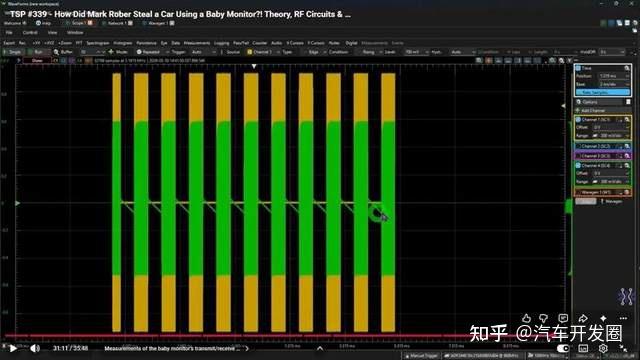Share the video using the arrow icon
Image resolution: width=640 pixels, height=360 pixels.
(x=583, y=318)
